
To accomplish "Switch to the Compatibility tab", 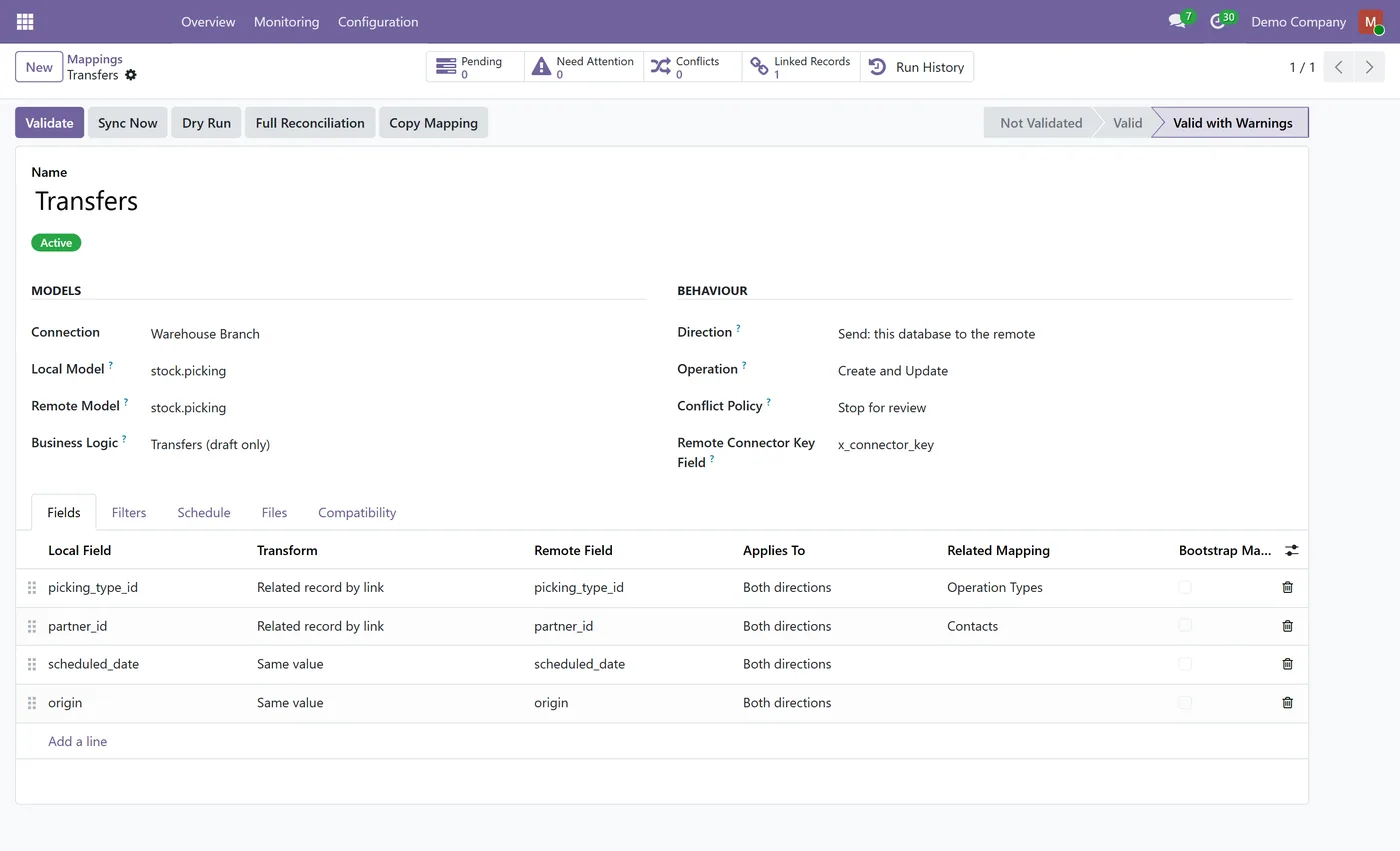I will [357, 512].
